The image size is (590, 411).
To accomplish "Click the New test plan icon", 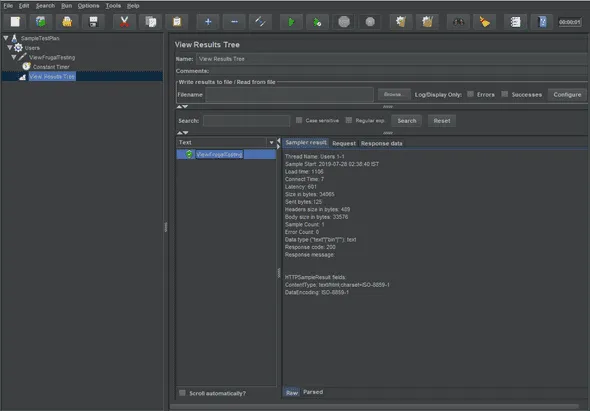I will pos(15,22).
